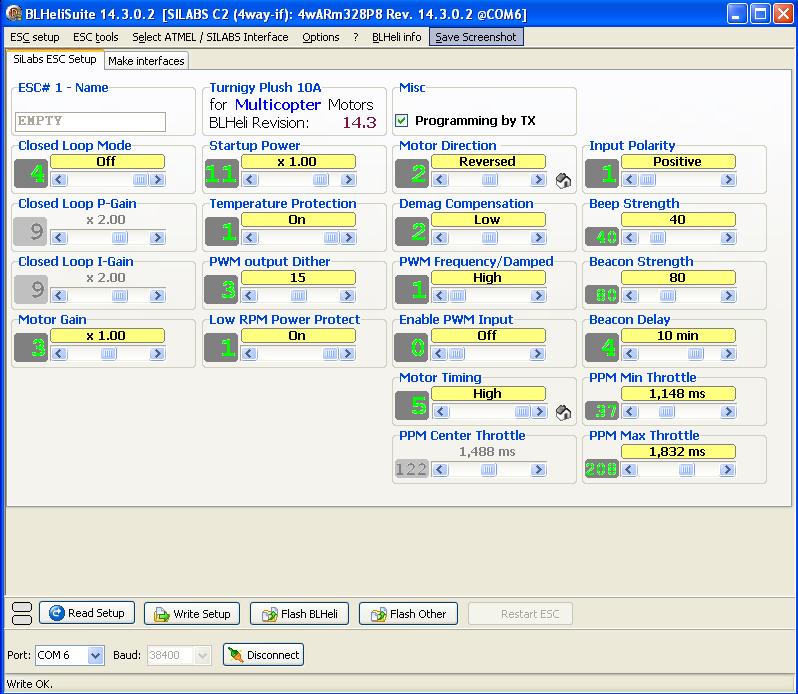The width and height of the screenshot is (798, 694).
Task: Click the BLHeli Revision 14.3 value
Action: [x=359, y=123]
